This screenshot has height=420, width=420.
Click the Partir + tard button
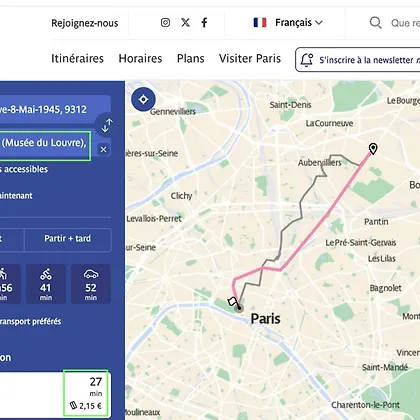tap(68, 239)
